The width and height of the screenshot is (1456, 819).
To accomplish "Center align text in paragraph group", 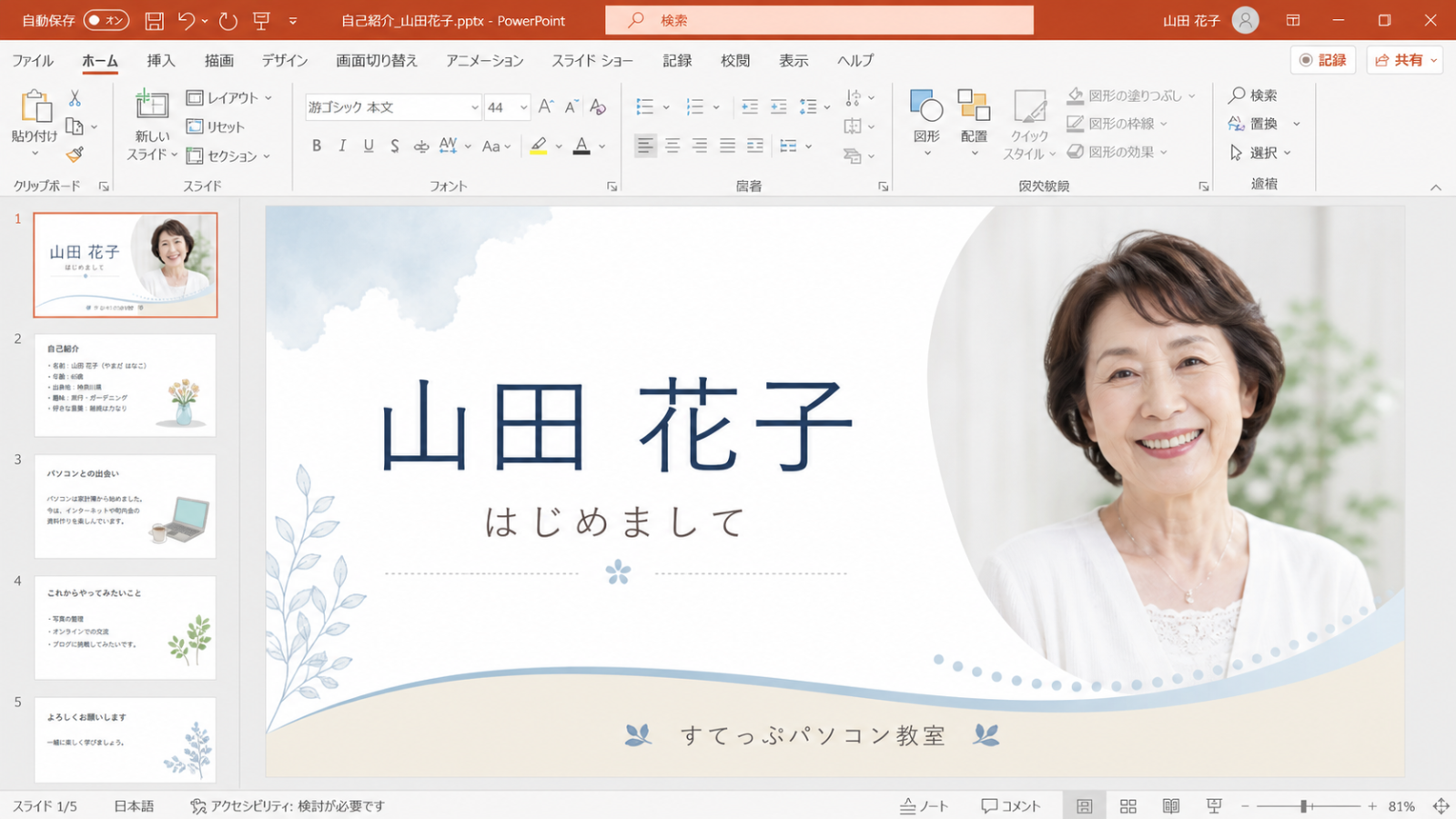I will tap(672, 146).
